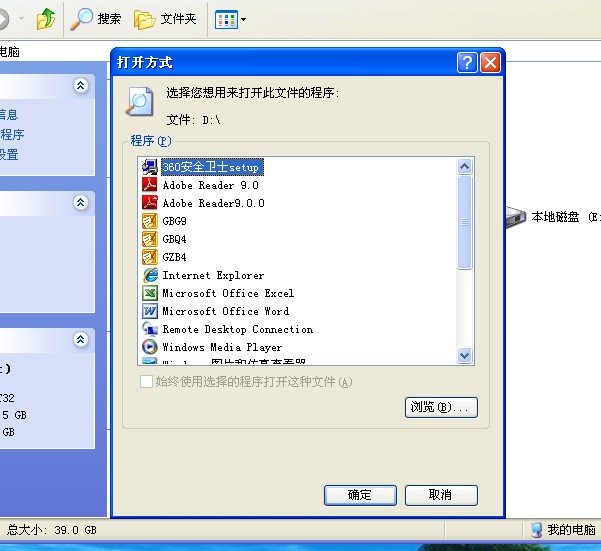Click the Adobe Reader9.0.0 icon
The image size is (601, 551).
point(149,202)
